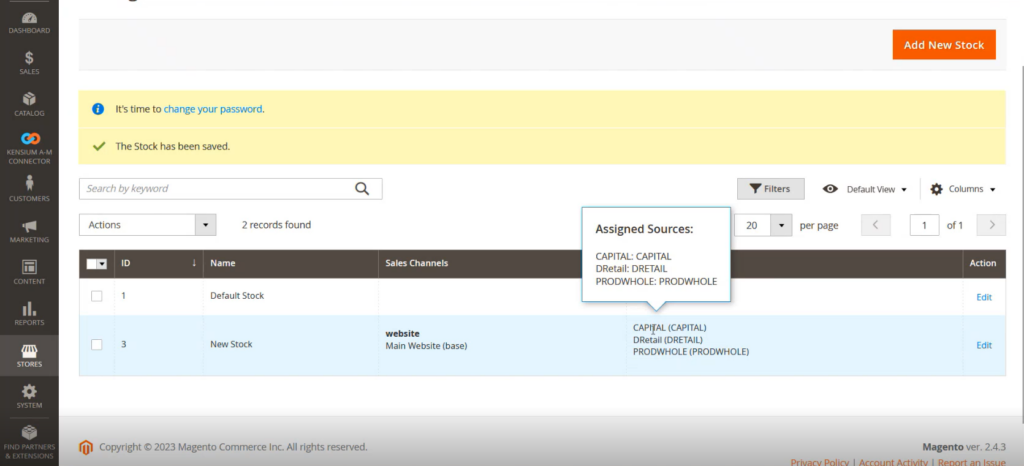Sort by the ID column header
Image resolution: width=1024 pixels, height=466 pixels.
158,264
